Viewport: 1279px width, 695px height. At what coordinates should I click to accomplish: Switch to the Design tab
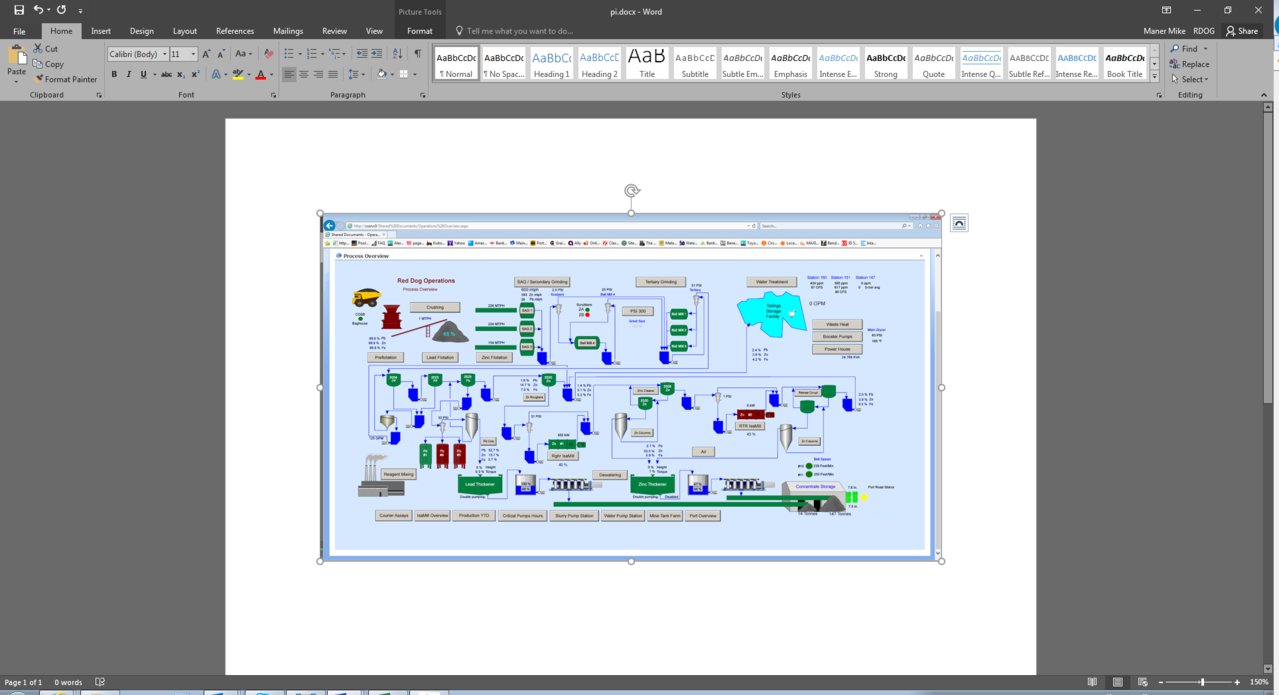click(142, 31)
